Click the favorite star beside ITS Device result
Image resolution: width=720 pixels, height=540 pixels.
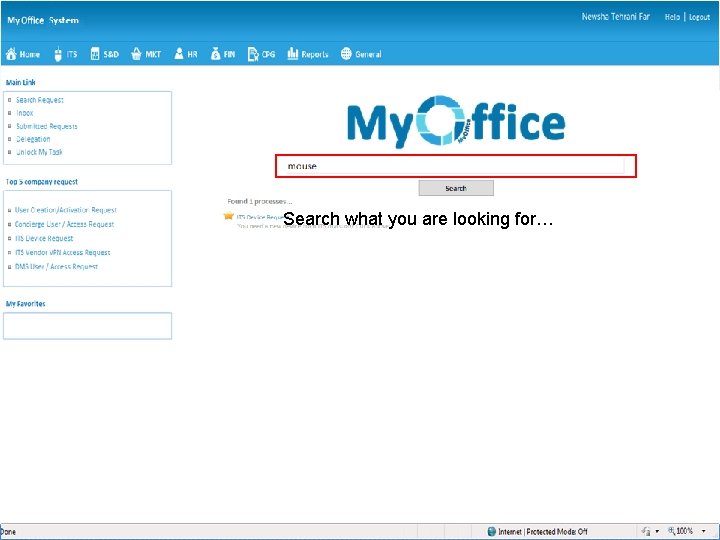(228, 215)
